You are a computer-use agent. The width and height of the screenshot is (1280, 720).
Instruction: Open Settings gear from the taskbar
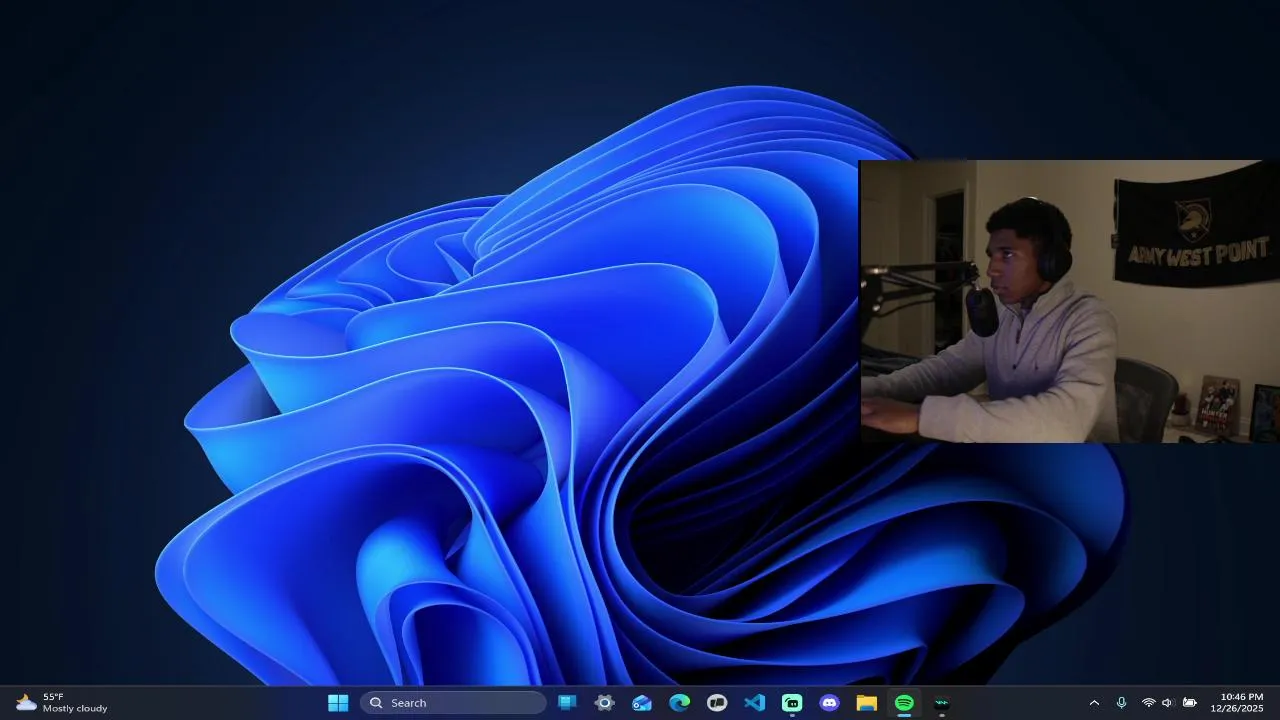(604, 703)
